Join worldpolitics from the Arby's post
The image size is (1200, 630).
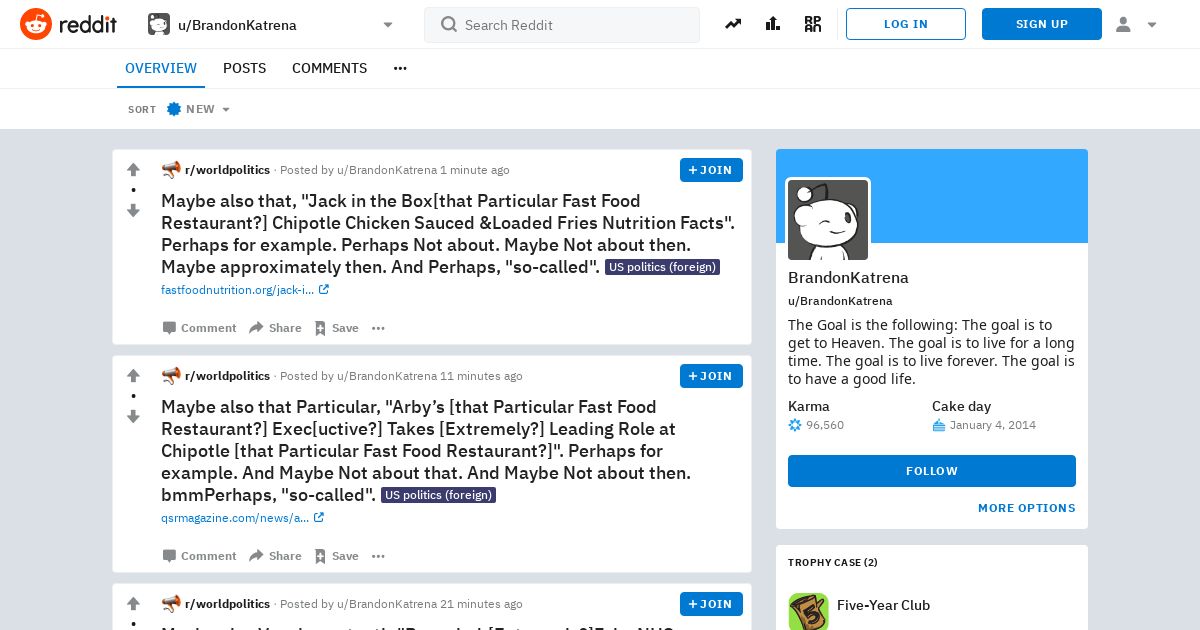coord(711,376)
